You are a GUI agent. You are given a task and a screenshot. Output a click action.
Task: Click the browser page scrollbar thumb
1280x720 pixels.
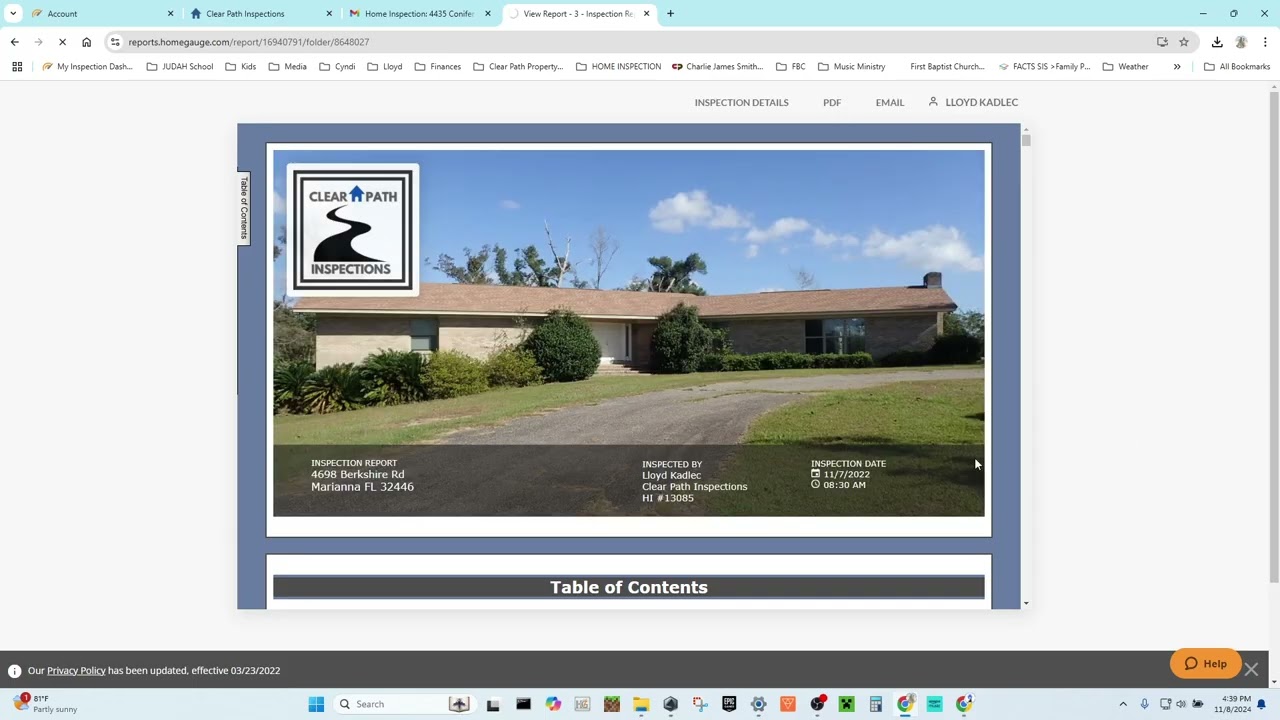point(1274,335)
